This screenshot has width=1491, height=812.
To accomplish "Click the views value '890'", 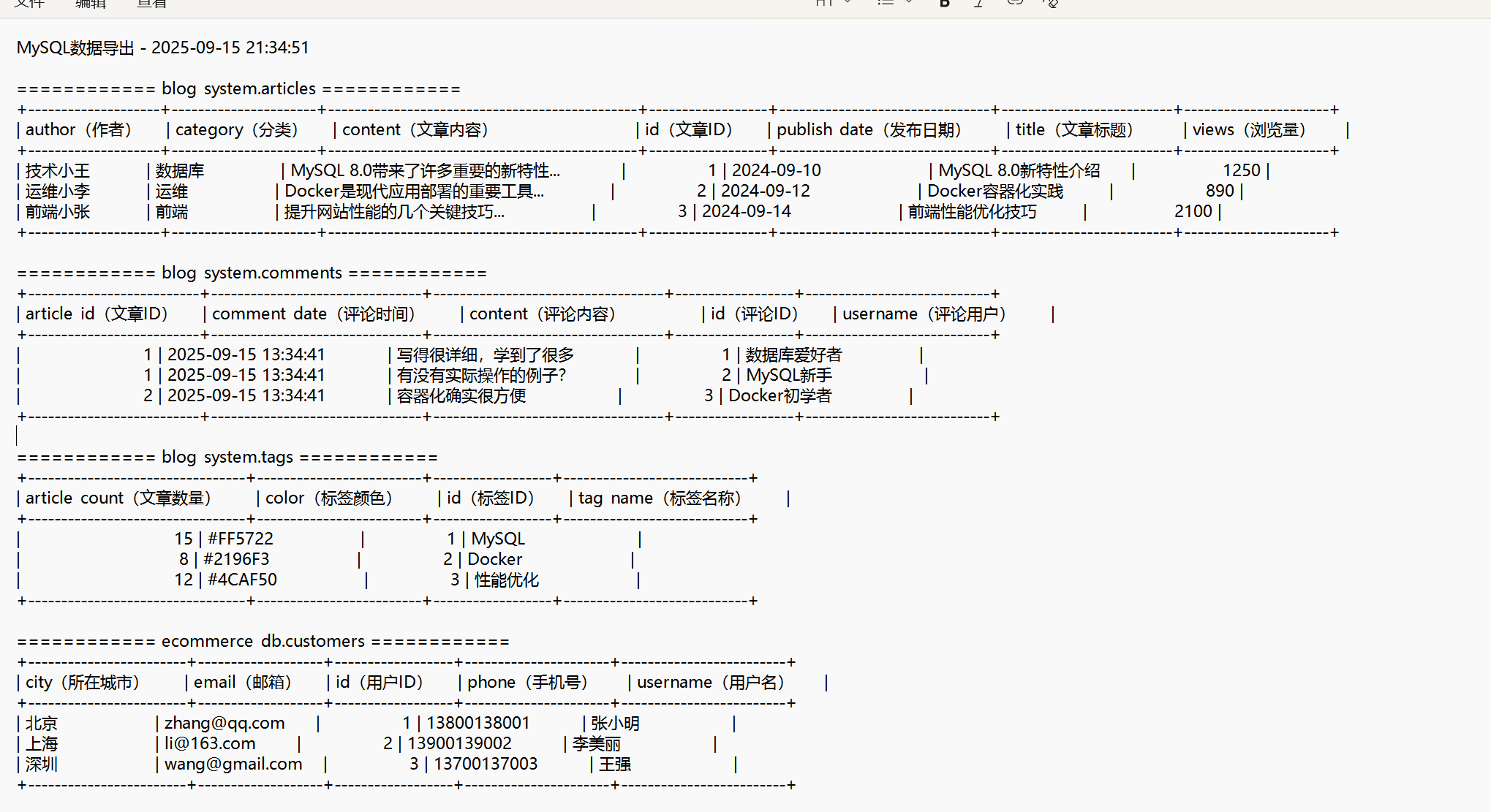I will pyautogui.click(x=1220, y=191).
